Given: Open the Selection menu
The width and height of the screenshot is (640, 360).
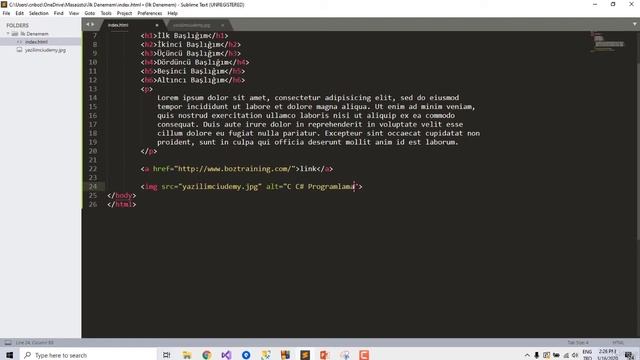Looking at the screenshot, I should [x=39, y=13].
